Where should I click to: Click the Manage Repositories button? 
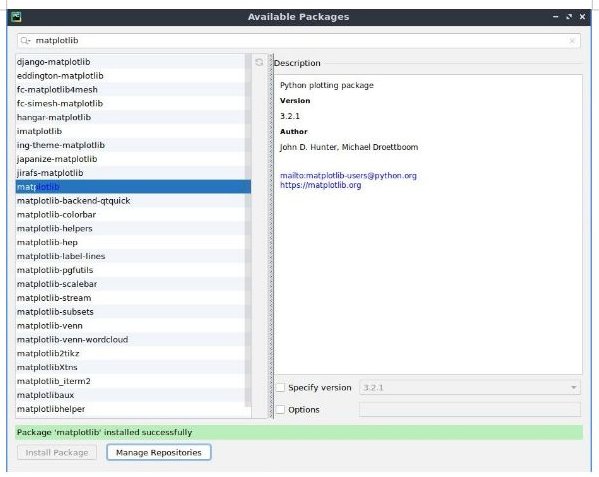(x=159, y=453)
